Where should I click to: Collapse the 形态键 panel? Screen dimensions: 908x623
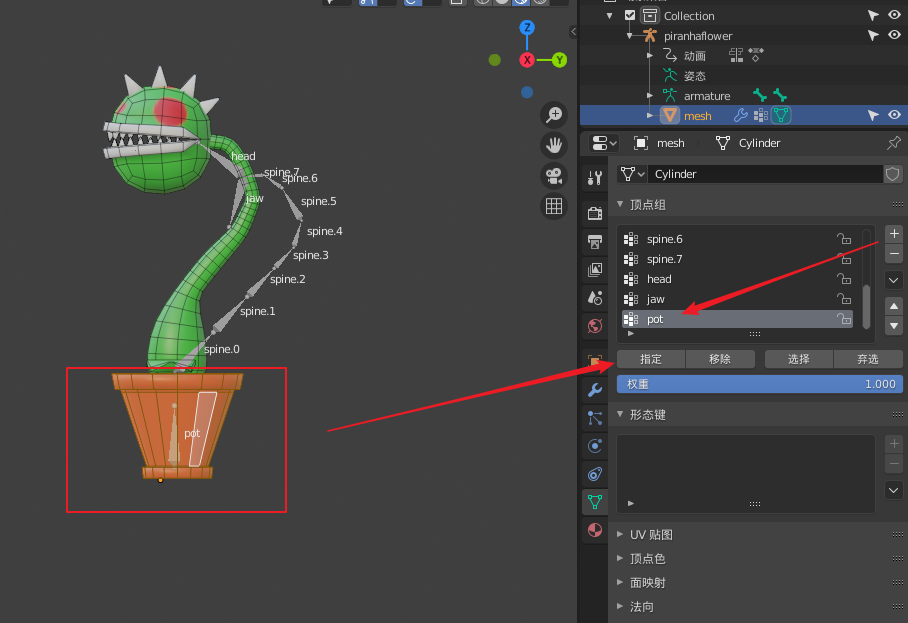coord(620,414)
